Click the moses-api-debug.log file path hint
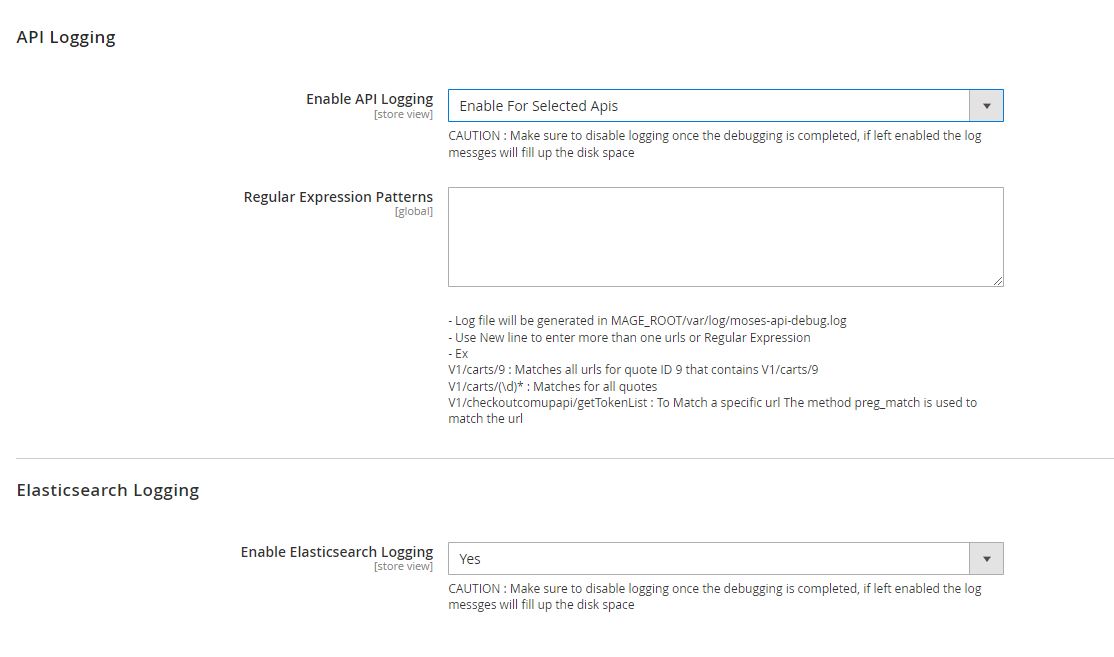This screenshot has width=1114, height=657. [647, 321]
